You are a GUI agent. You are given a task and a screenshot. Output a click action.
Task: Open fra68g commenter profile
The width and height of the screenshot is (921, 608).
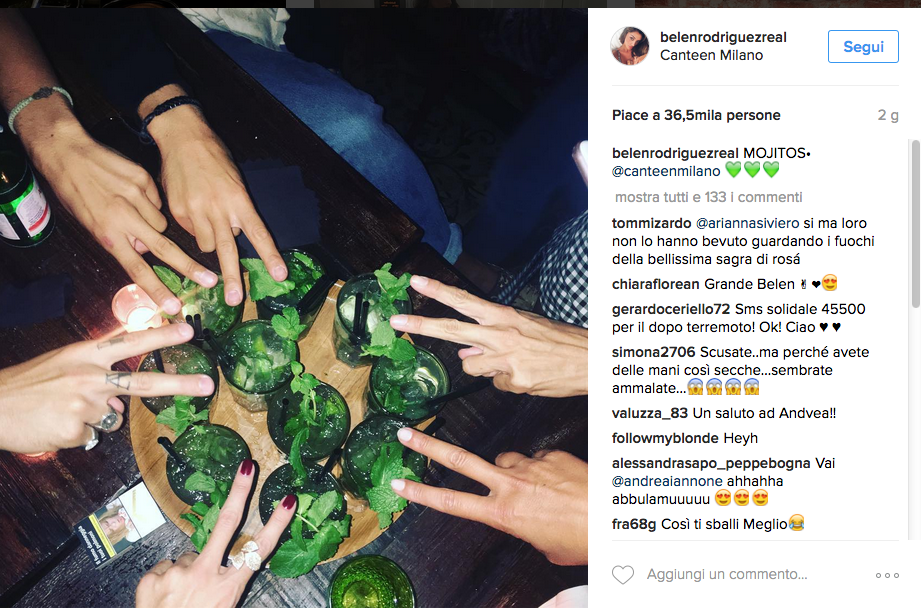coord(634,524)
